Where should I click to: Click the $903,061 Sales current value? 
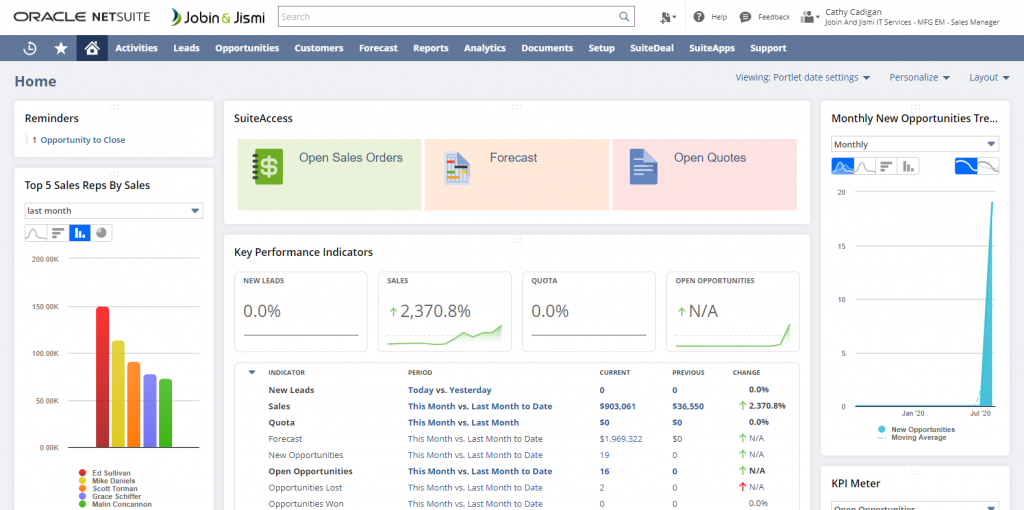tap(617, 406)
